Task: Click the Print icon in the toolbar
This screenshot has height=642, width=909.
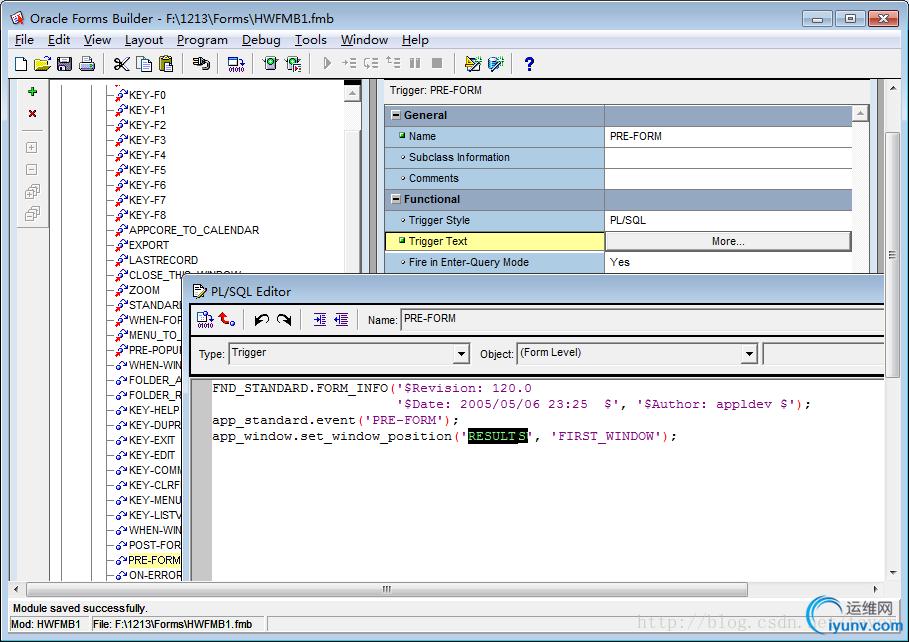Action: click(87, 64)
